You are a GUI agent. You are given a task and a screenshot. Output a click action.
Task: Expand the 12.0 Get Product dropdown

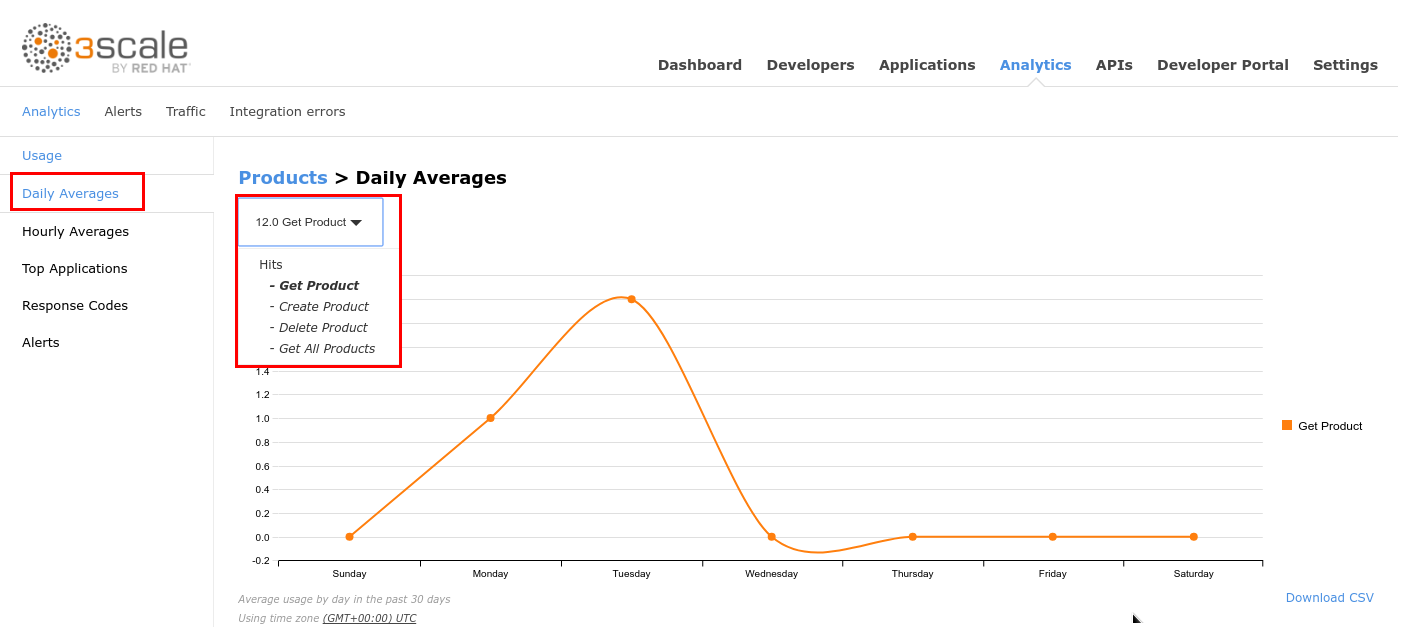pos(310,222)
